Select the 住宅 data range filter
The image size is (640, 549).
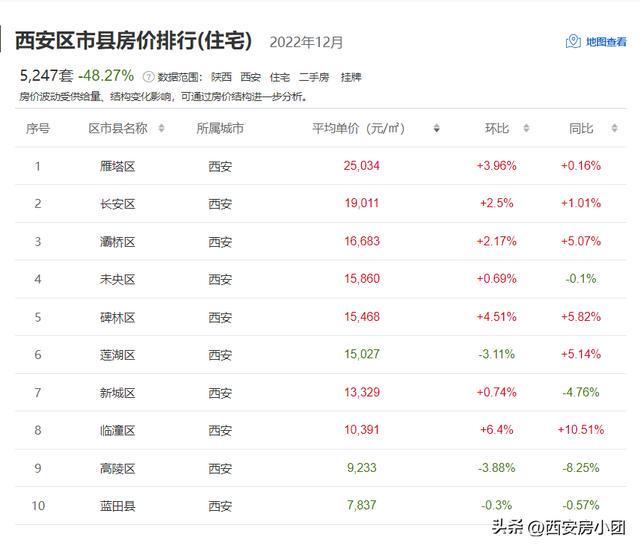point(280,77)
